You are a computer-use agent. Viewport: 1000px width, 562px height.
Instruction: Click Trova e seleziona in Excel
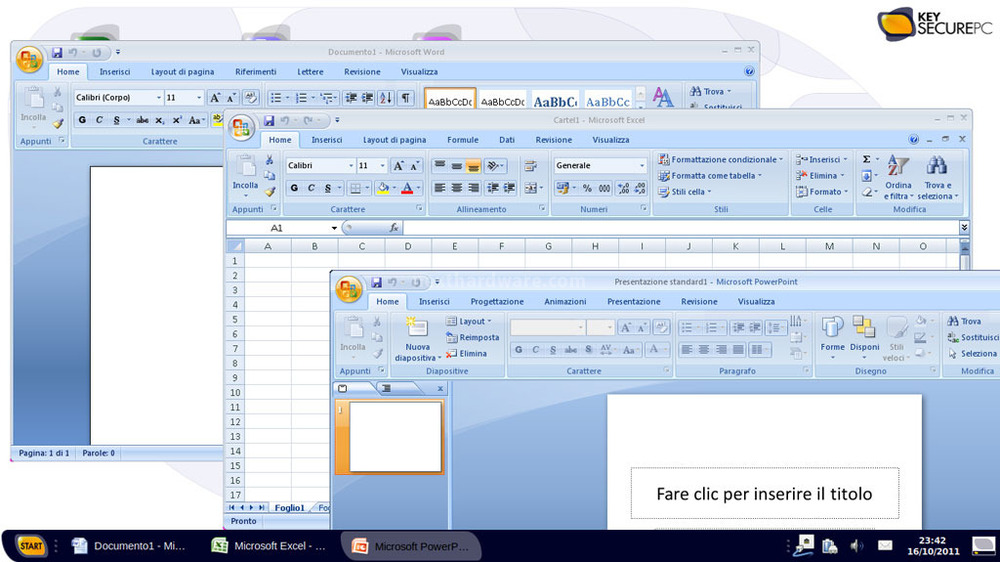point(938,177)
